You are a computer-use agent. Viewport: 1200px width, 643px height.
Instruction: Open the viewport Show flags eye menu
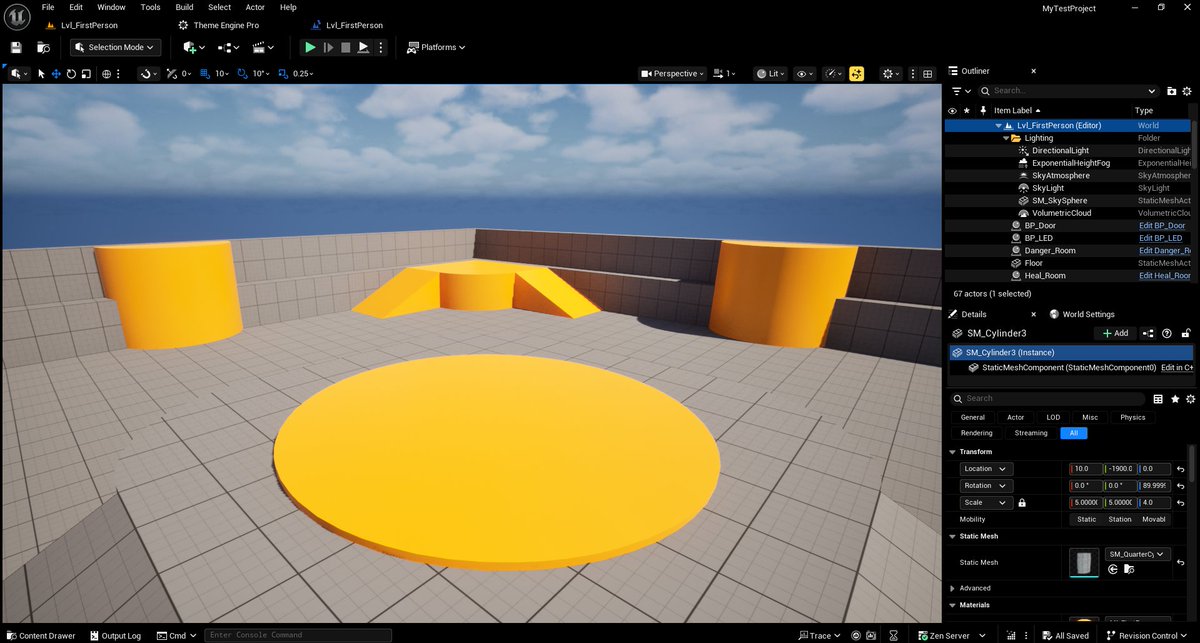click(804, 73)
